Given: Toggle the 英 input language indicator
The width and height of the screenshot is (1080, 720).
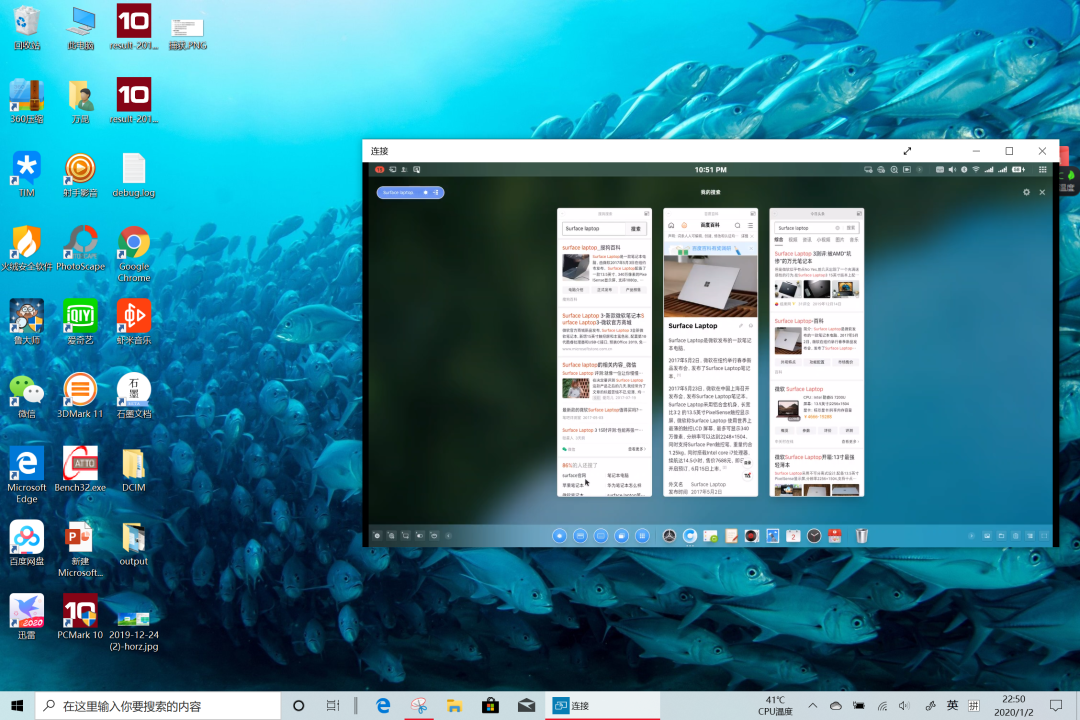Looking at the screenshot, I should click(x=952, y=705).
